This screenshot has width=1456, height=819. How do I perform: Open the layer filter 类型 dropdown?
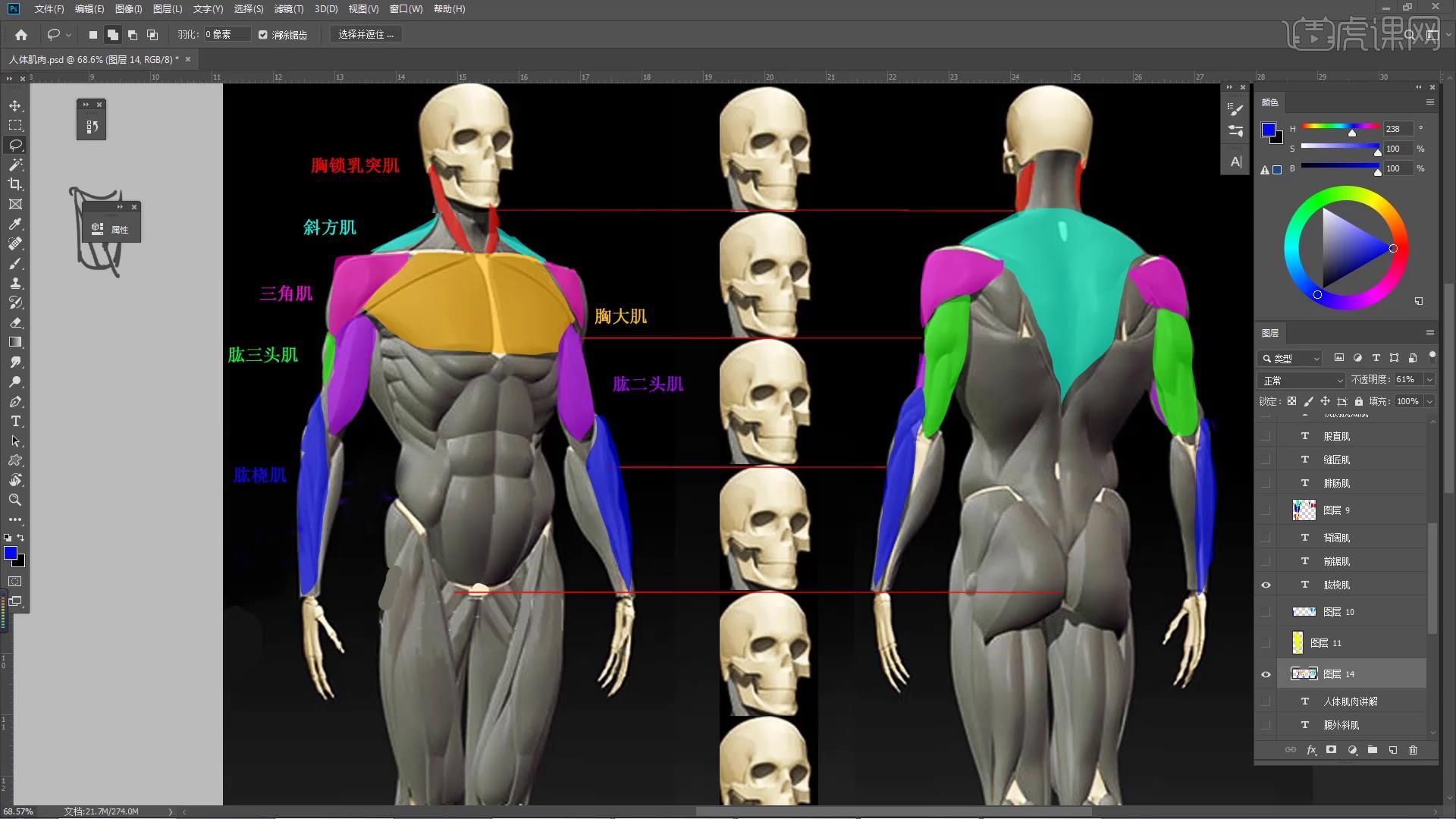tap(1290, 358)
